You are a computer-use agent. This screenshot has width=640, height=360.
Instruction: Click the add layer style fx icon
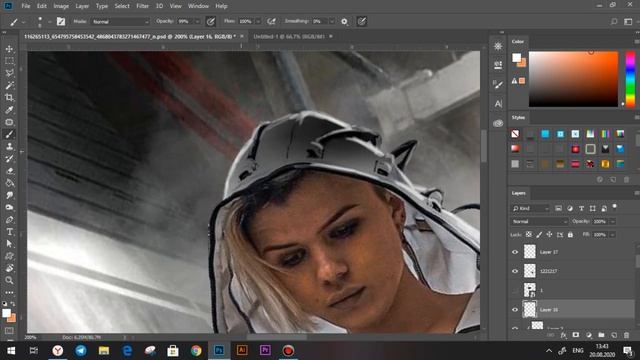563,335
